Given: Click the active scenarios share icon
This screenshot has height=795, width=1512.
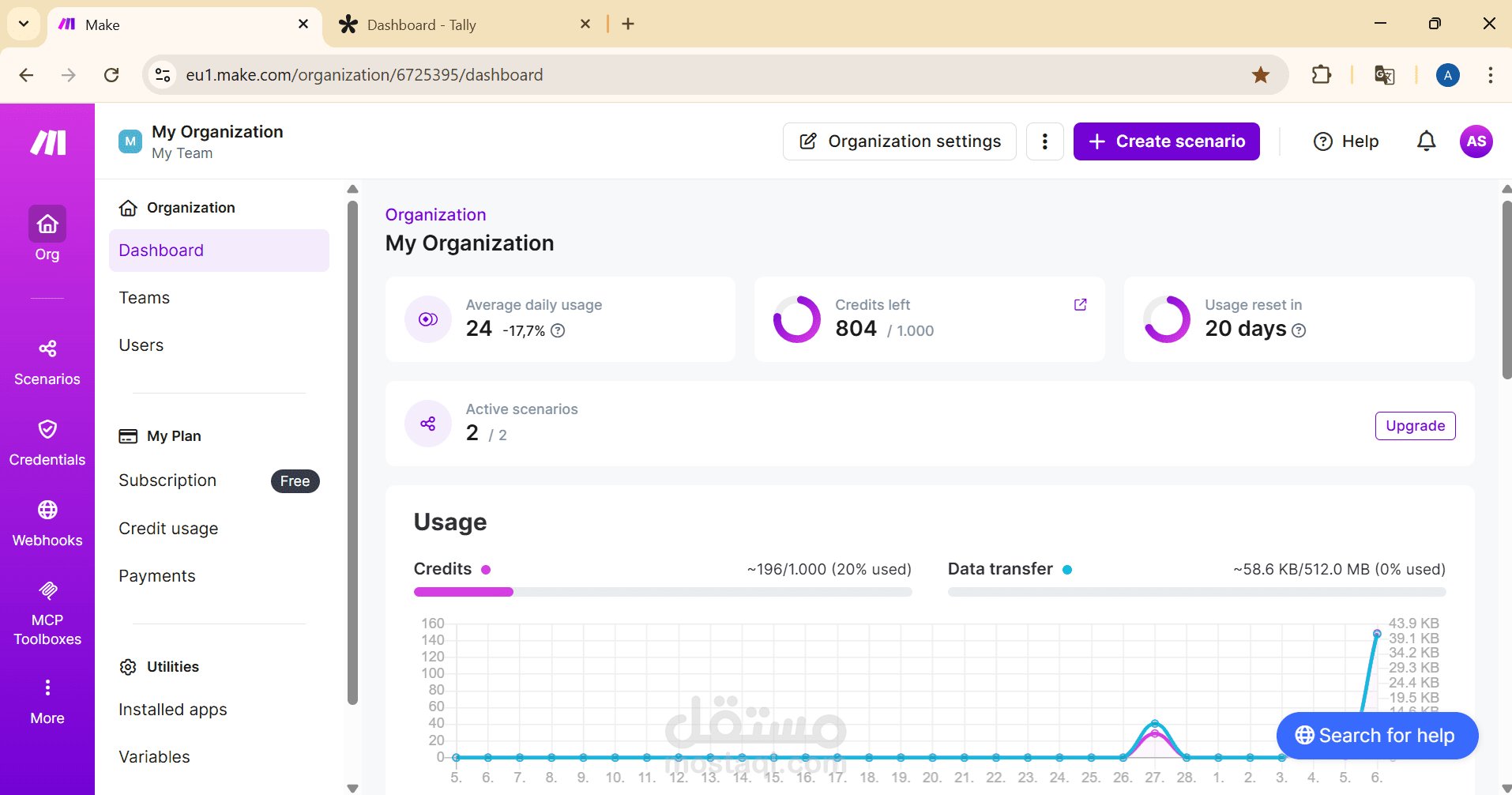Looking at the screenshot, I should (428, 424).
